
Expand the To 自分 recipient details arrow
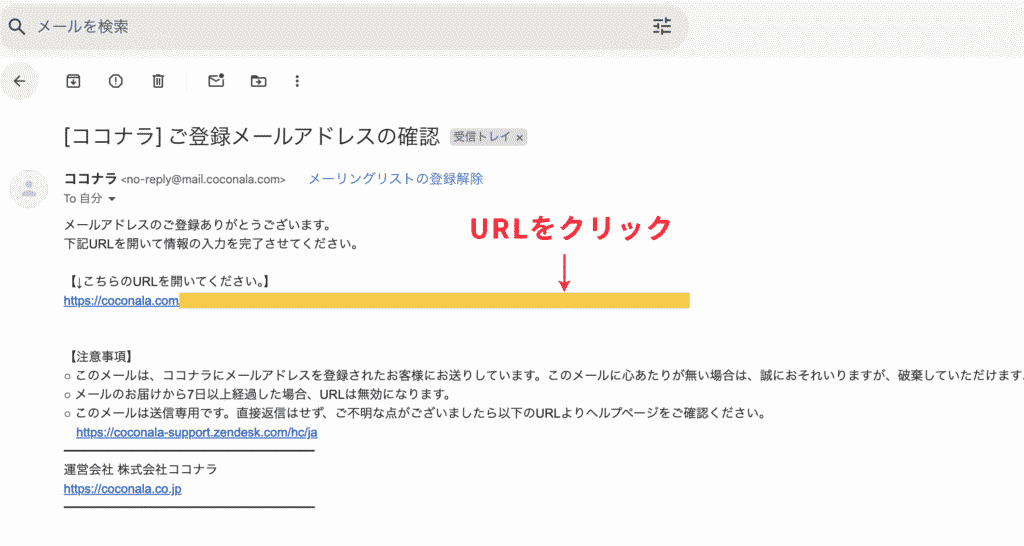click(x=112, y=199)
